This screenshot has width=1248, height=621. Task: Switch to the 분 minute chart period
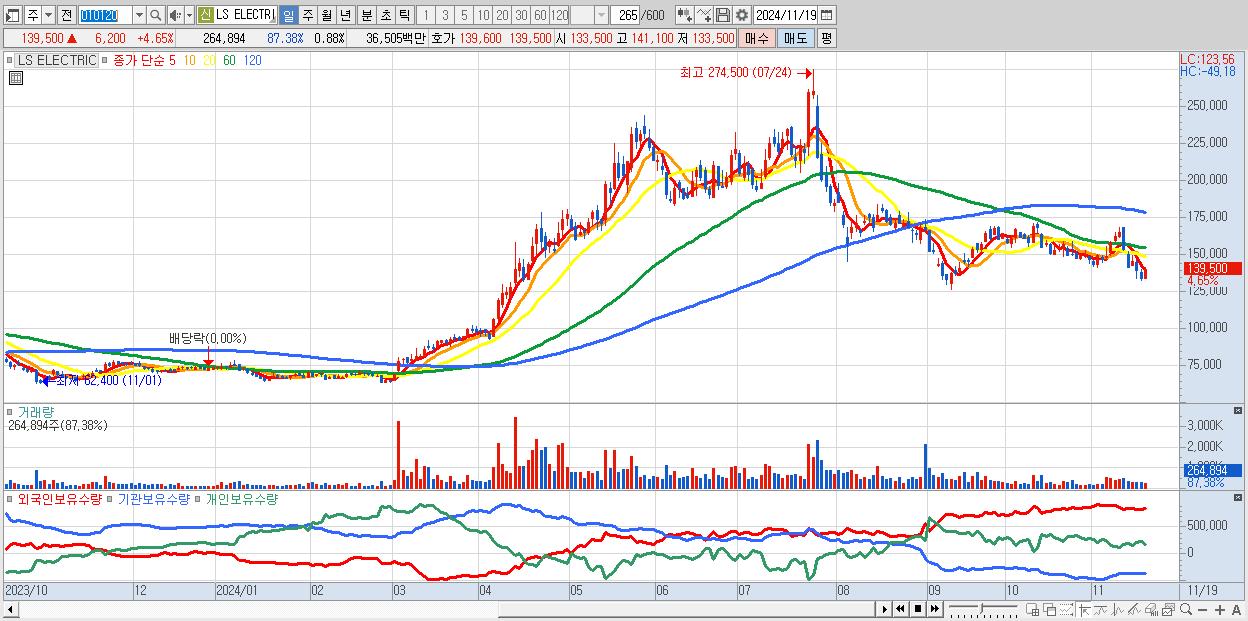[367, 15]
